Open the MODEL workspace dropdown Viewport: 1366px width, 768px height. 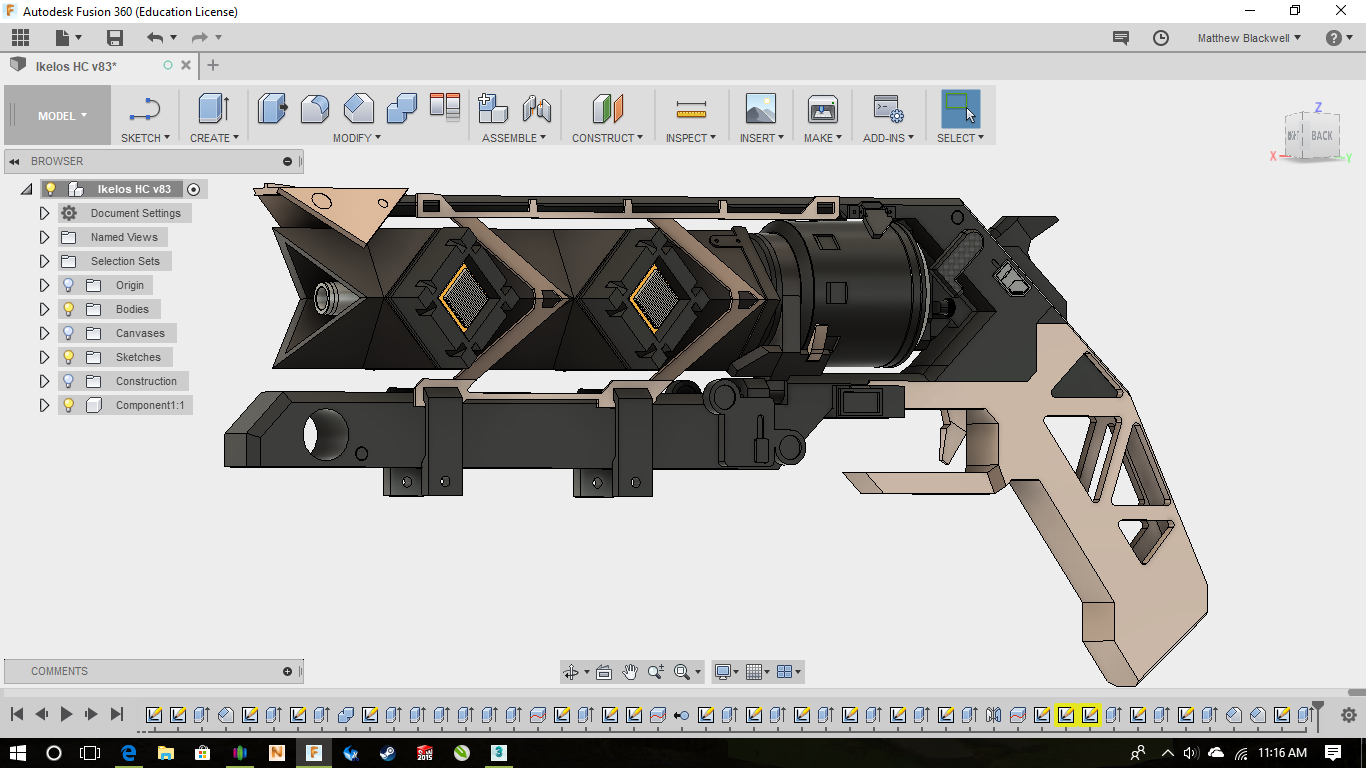[x=62, y=116]
